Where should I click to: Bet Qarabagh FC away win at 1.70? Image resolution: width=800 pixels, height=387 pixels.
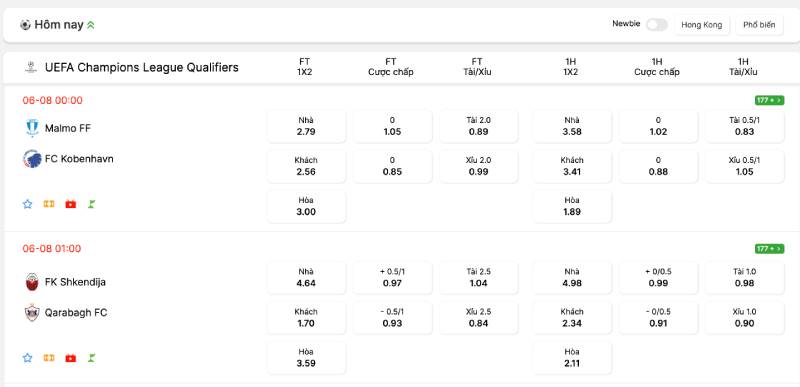(x=306, y=318)
